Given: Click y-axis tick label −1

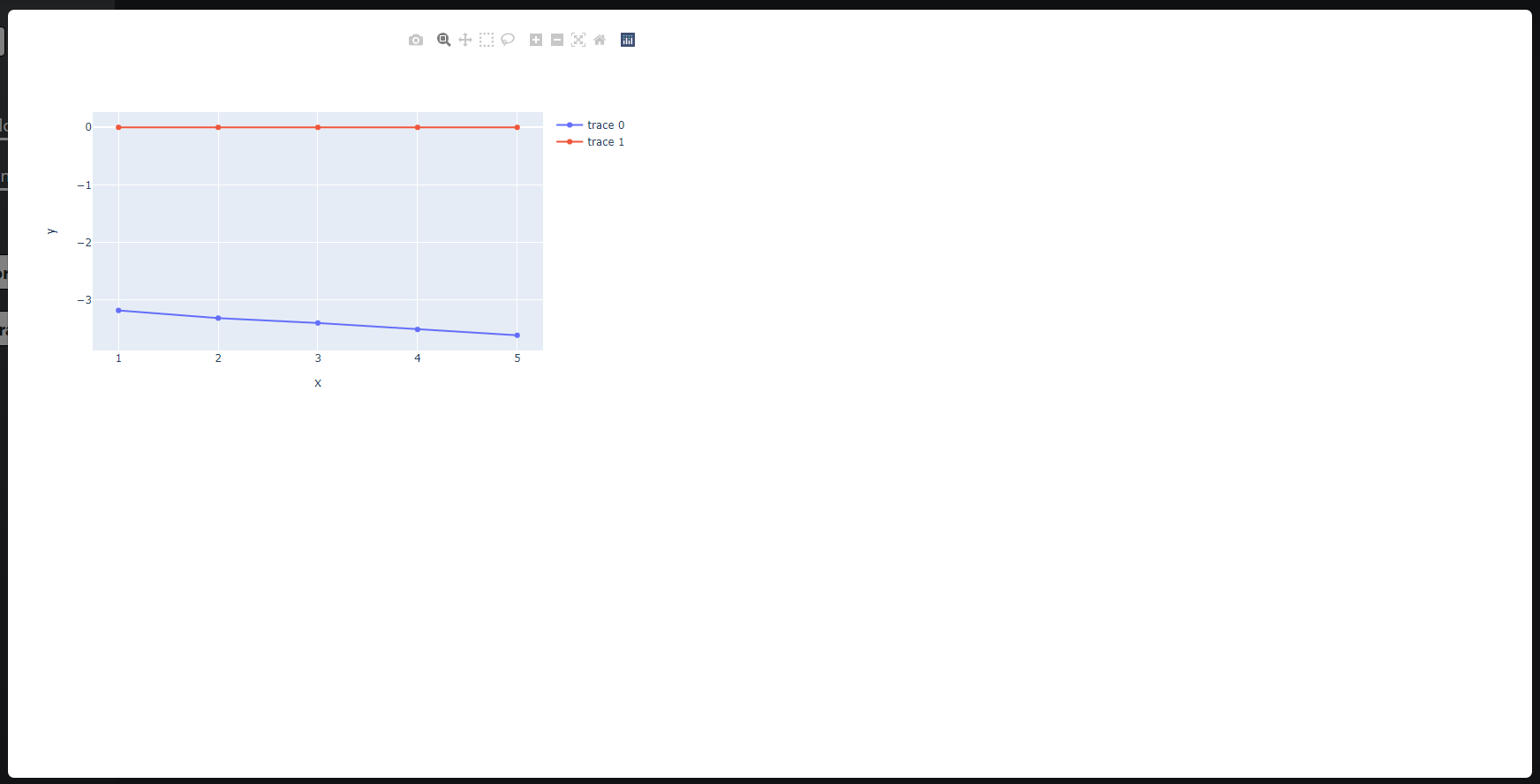Looking at the screenshot, I should [84, 185].
